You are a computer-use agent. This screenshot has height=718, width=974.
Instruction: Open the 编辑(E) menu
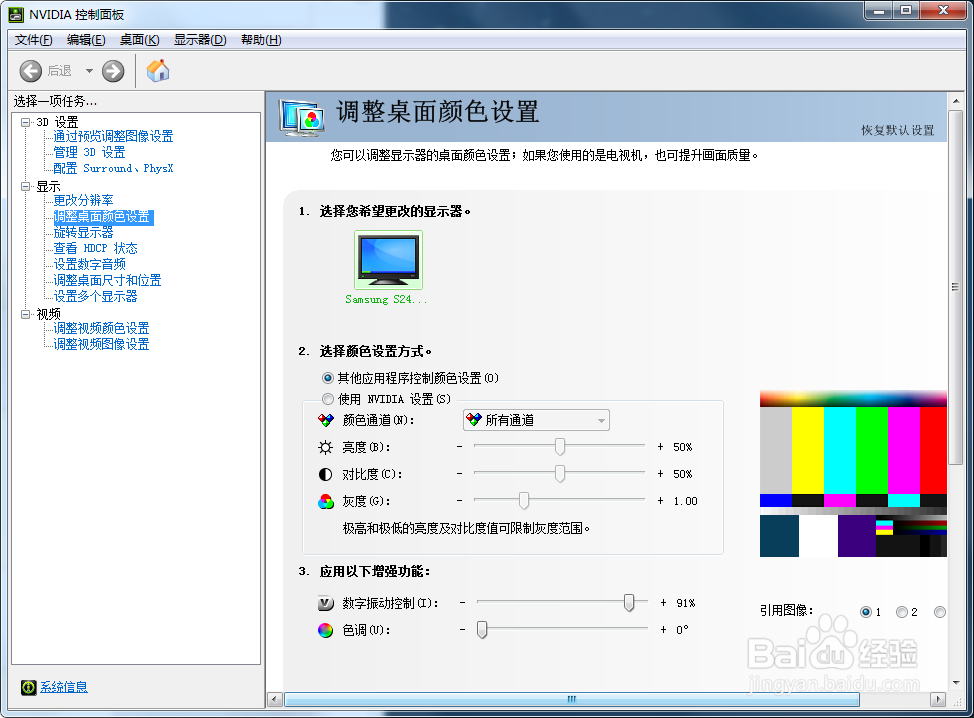(x=86, y=40)
